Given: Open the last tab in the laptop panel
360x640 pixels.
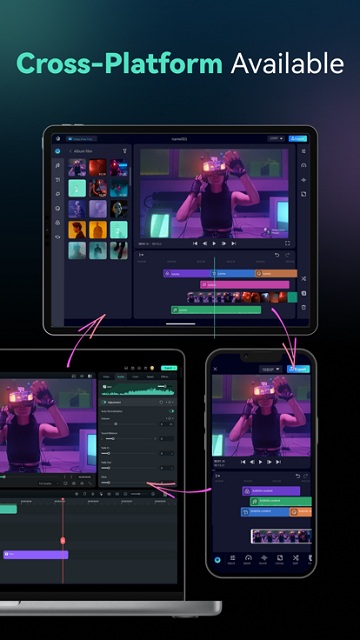Looking at the screenshot, I should tap(164, 376).
